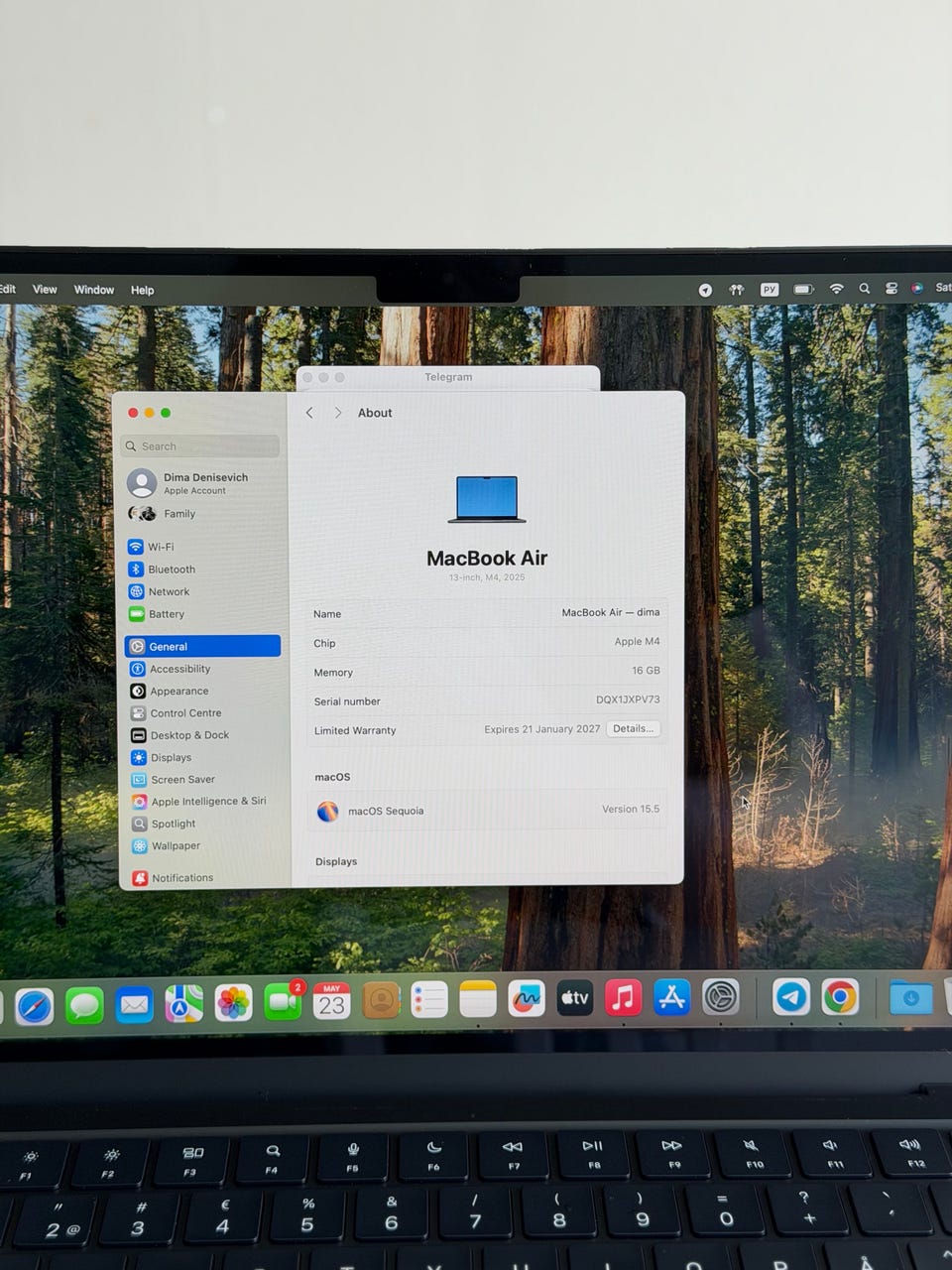This screenshot has width=952, height=1270.
Task: Launch Reminders from the Dock
Action: coord(429,1000)
